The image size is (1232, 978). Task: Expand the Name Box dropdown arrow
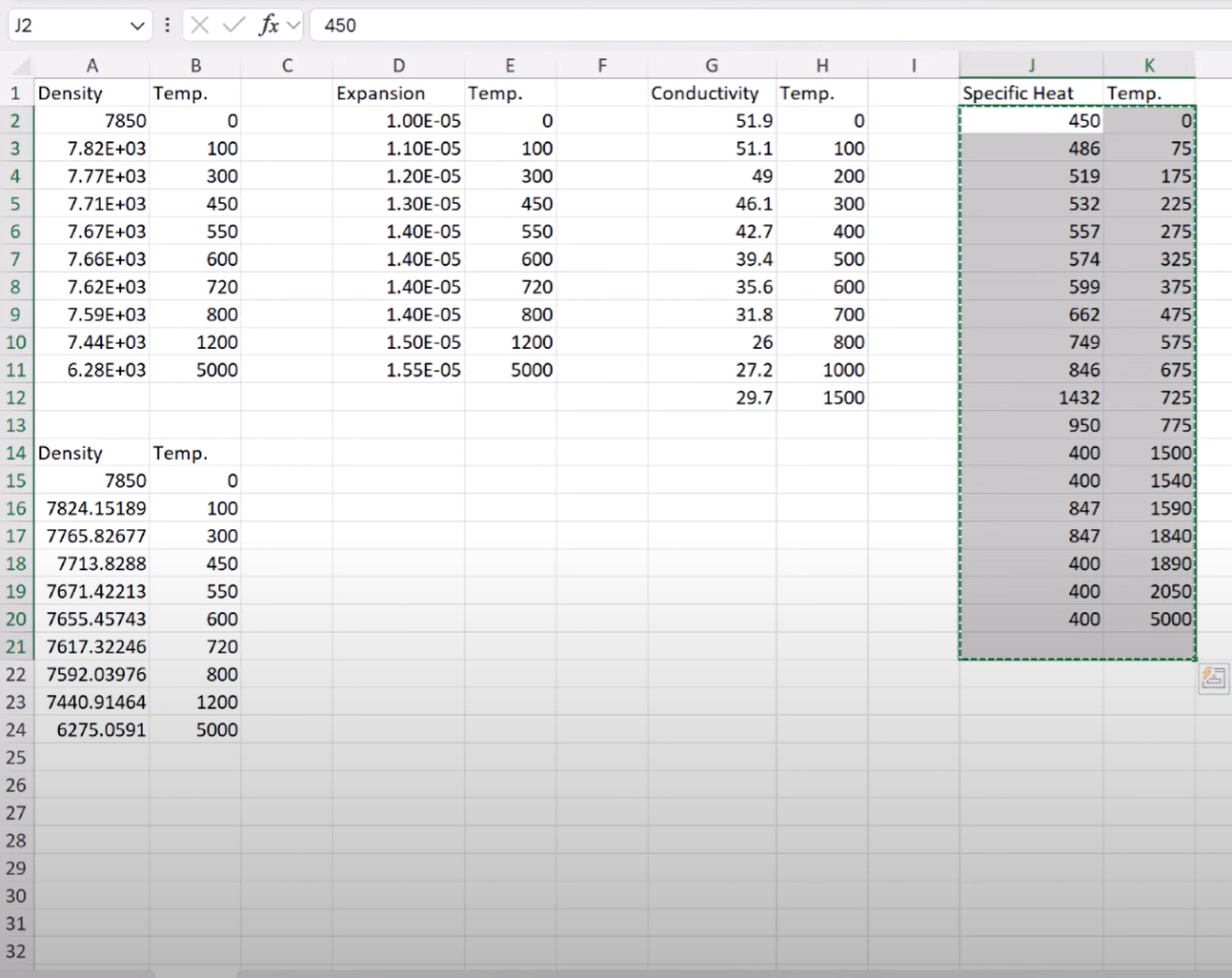tap(137, 26)
